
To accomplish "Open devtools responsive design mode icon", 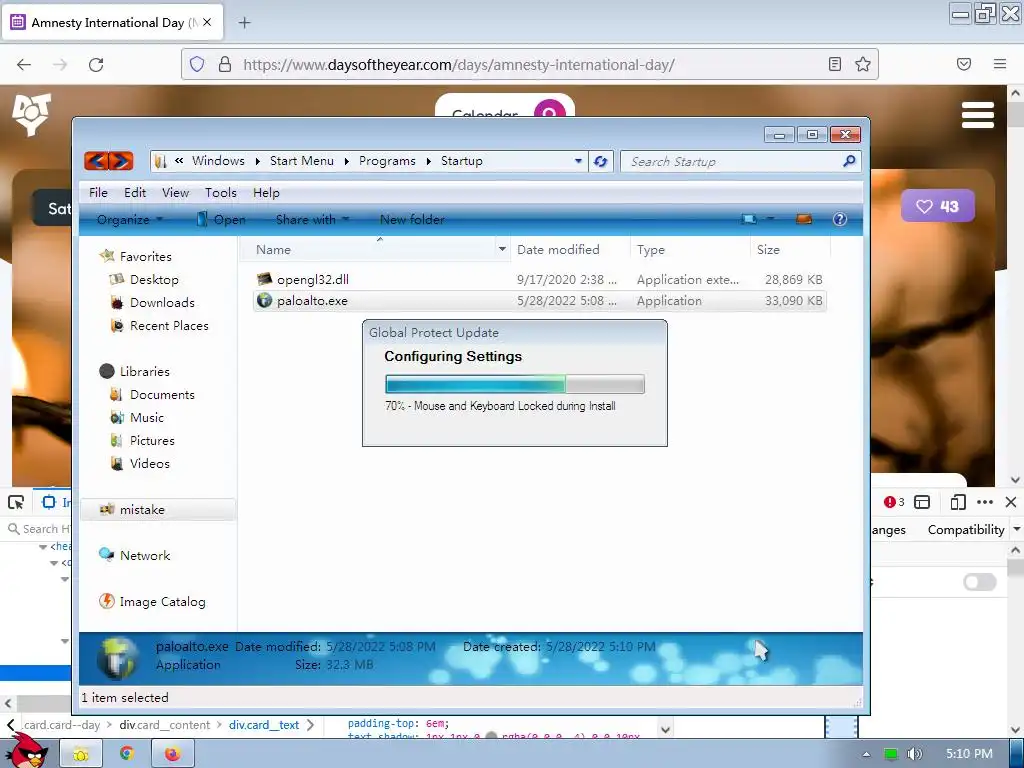I will [x=958, y=502].
